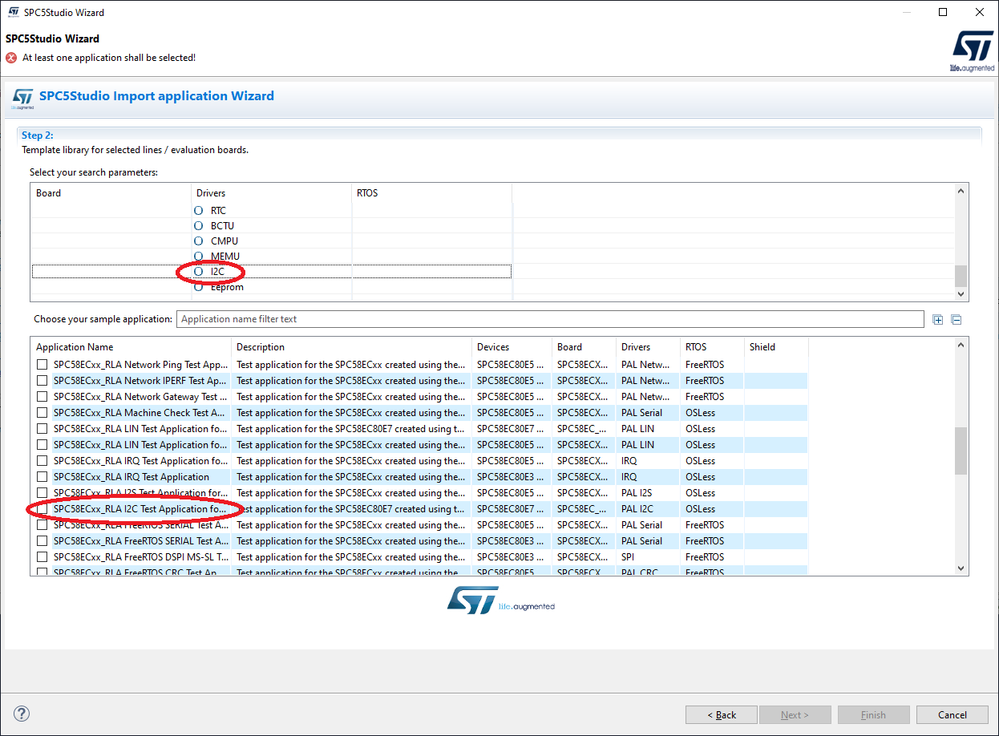The width and height of the screenshot is (999, 736).
Task: Click 'Board' header in search parameters
Action: tap(48, 193)
